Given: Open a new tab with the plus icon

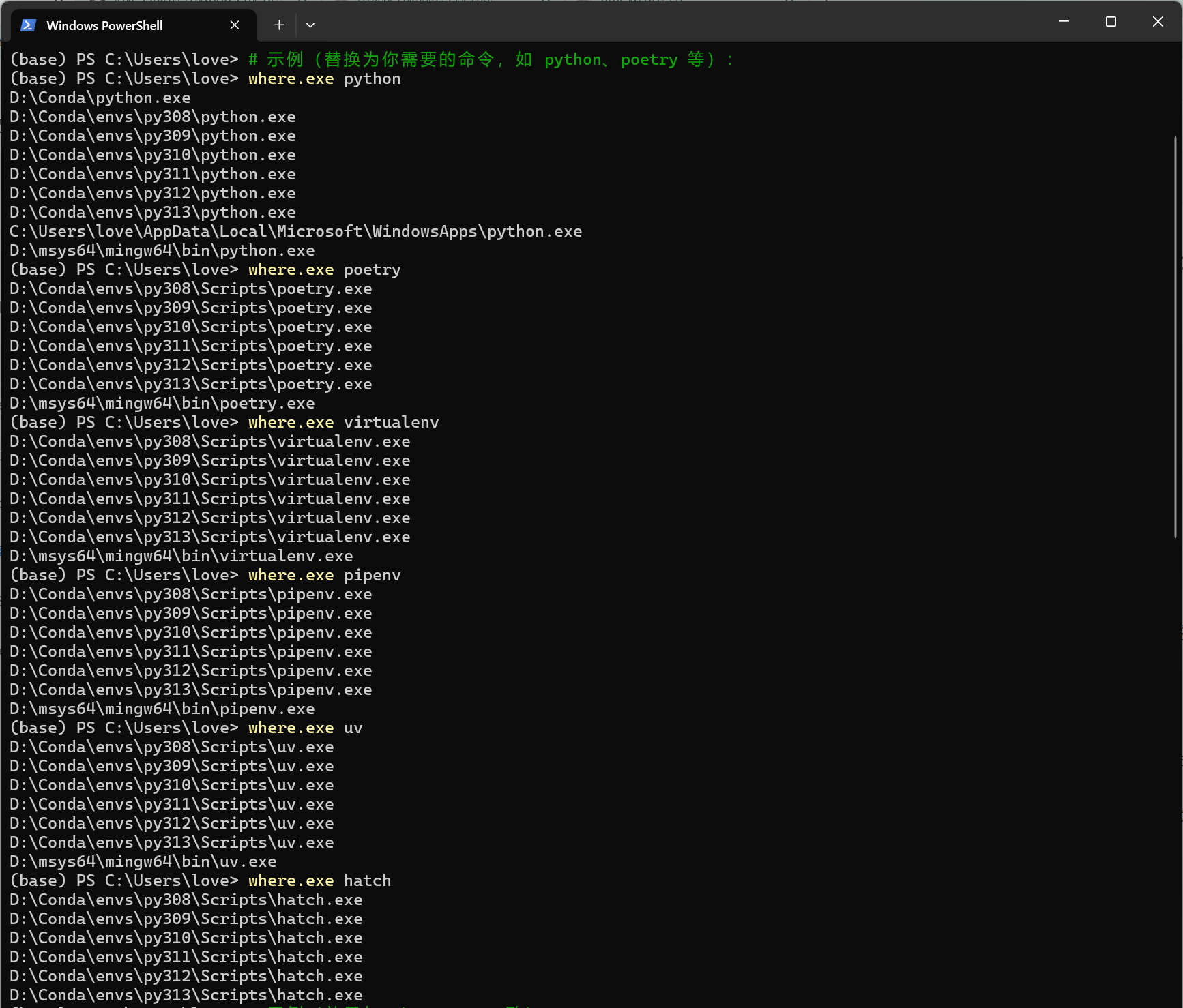Looking at the screenshot, I should (278, 25).
